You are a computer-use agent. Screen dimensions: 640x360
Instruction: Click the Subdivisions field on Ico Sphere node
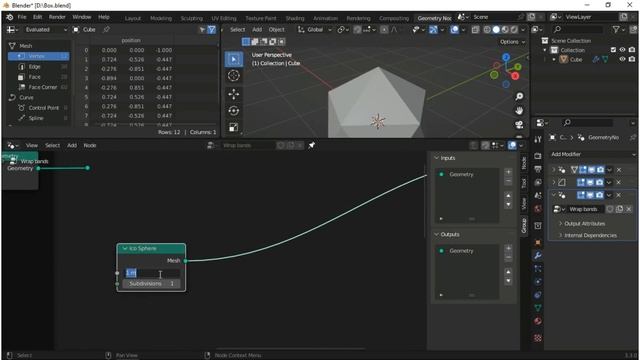[x=151, y=284]
